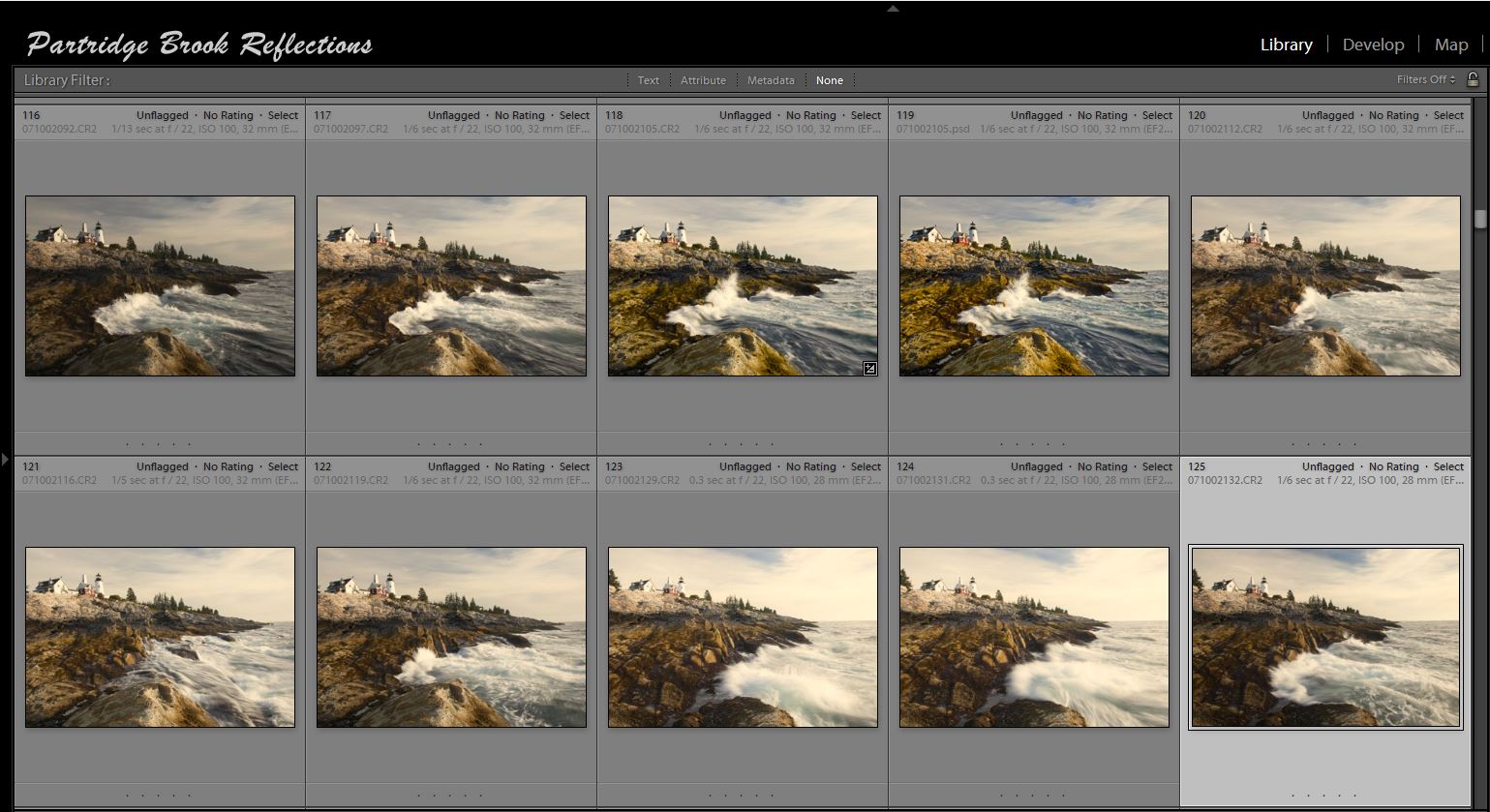Click the adjustments badge on photo 118
The image size is (1490, 812).
pyautogui.click(x=869, y=368)
